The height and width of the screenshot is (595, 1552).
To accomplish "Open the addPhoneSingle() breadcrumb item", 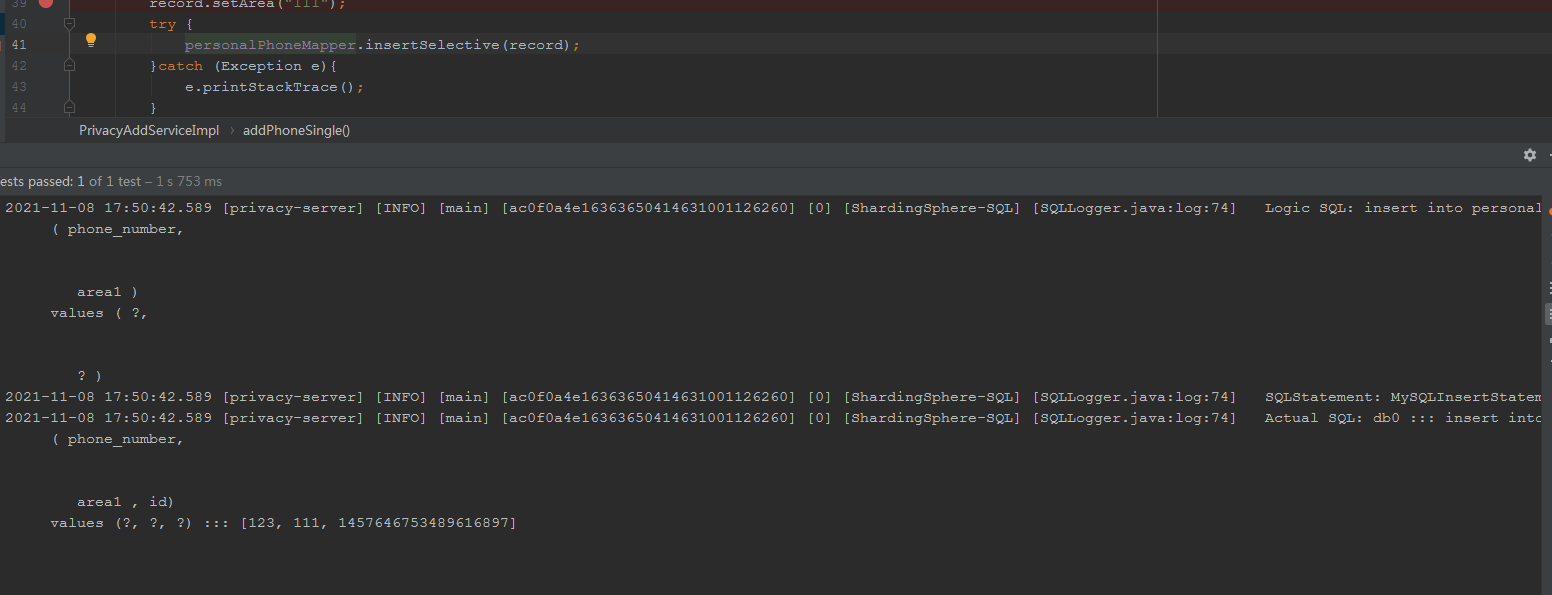I will click(296, 130).
